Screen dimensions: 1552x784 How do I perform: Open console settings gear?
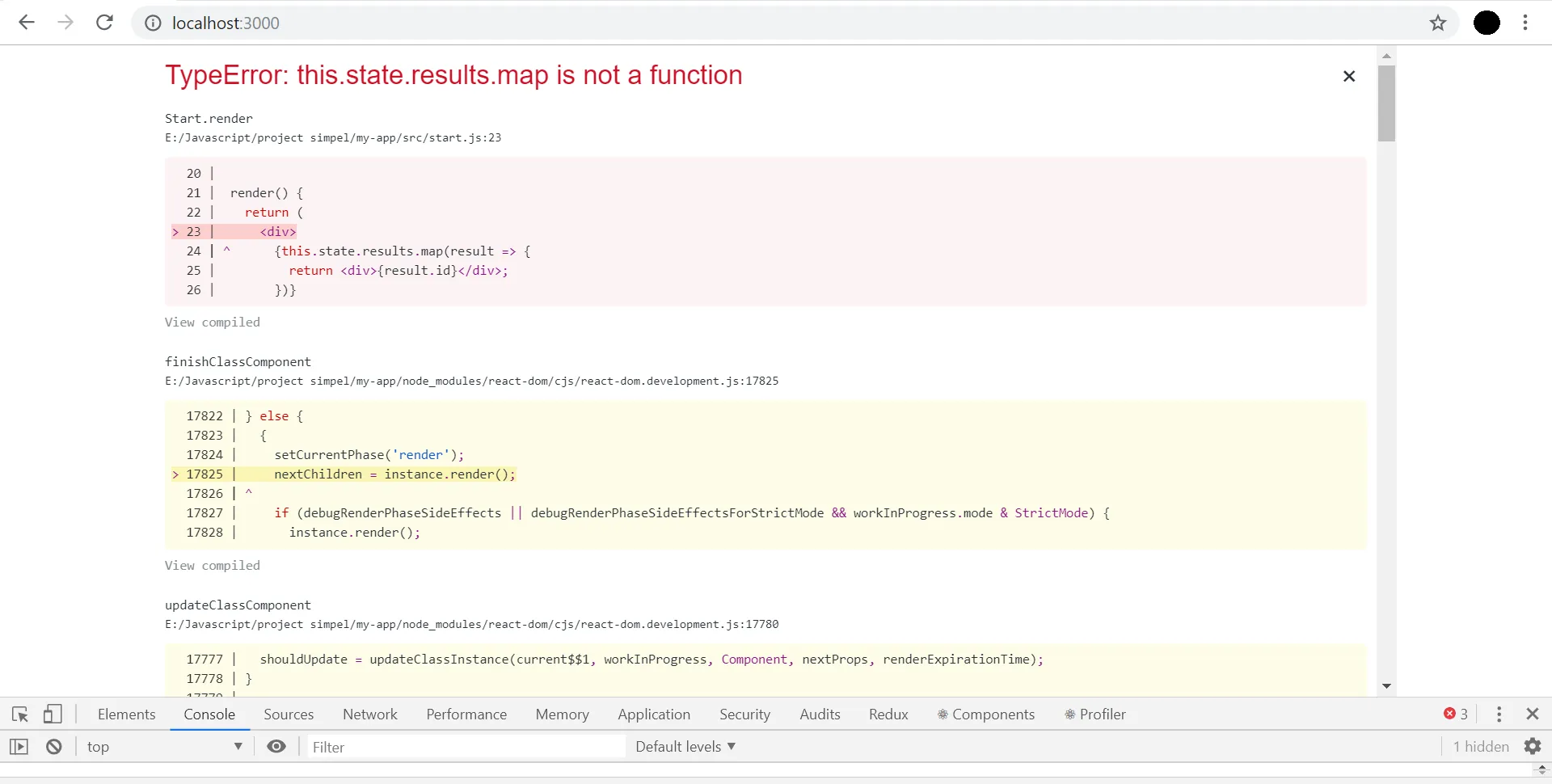pyautogui.click(x=1533, y=747)
